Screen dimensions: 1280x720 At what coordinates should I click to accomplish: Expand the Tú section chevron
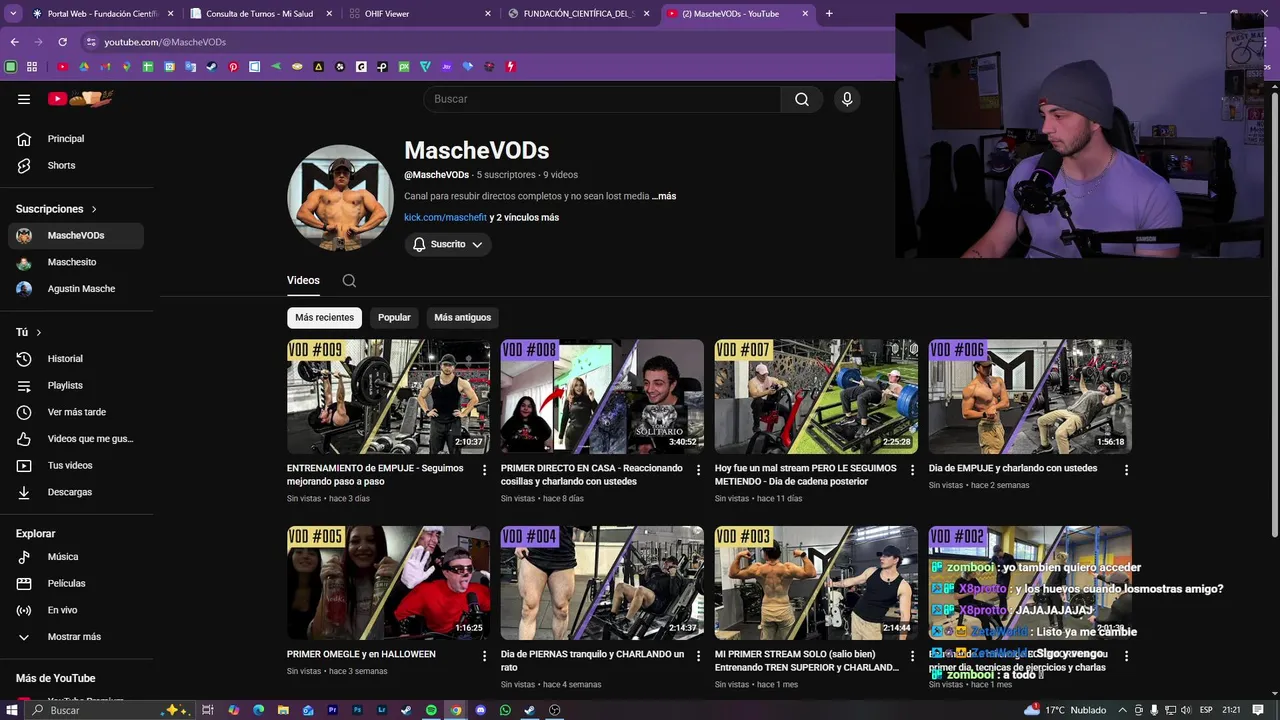click(39, 332)
